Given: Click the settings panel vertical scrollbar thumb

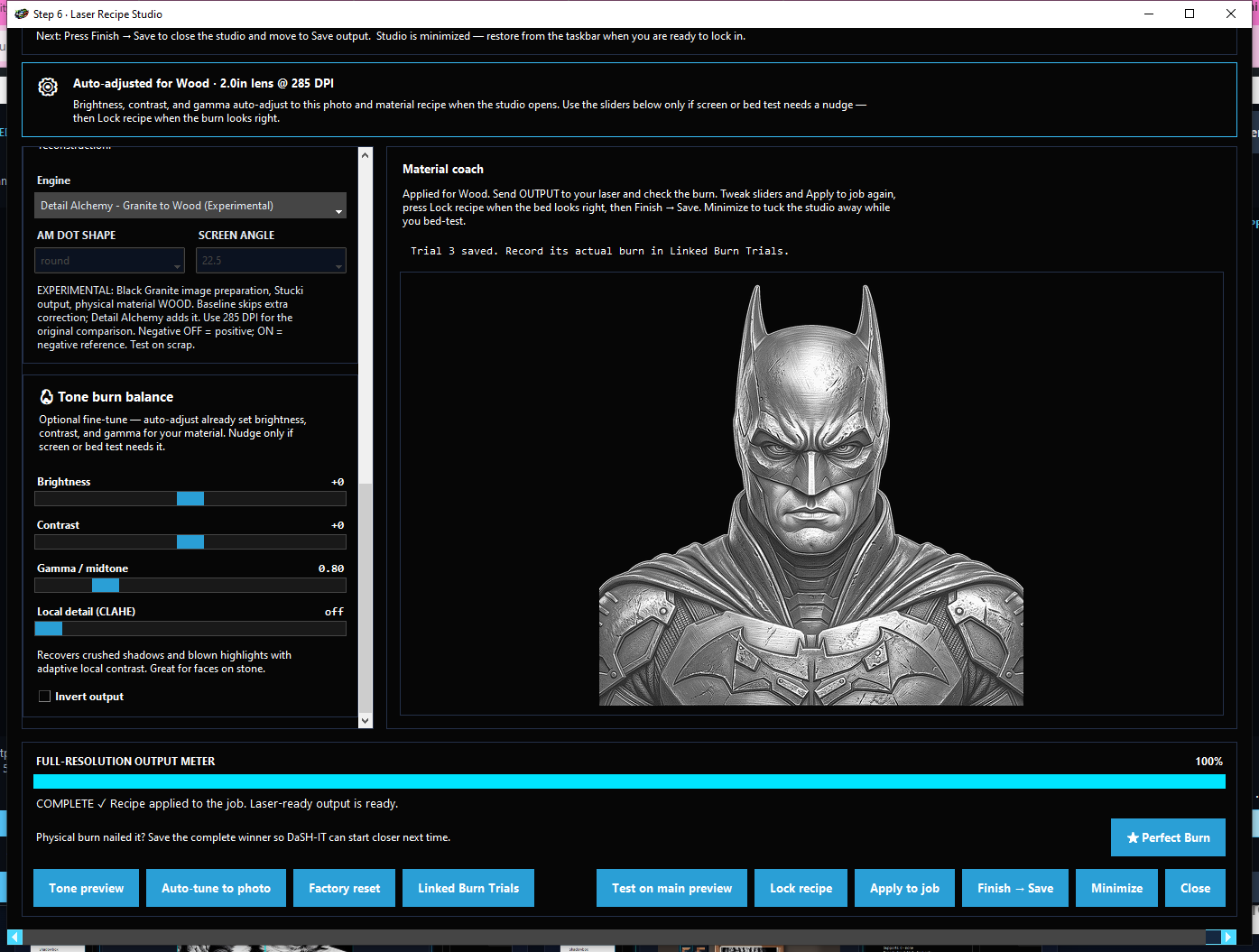Looking at the screenshot, I should pyautogui.click(x=366, y=597).
